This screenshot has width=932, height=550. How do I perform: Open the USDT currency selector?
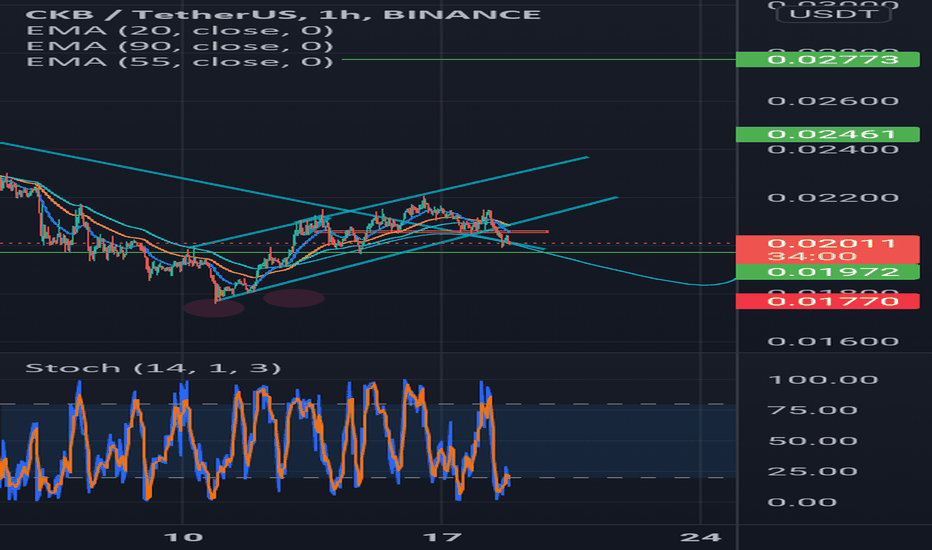tap(833, 14)
